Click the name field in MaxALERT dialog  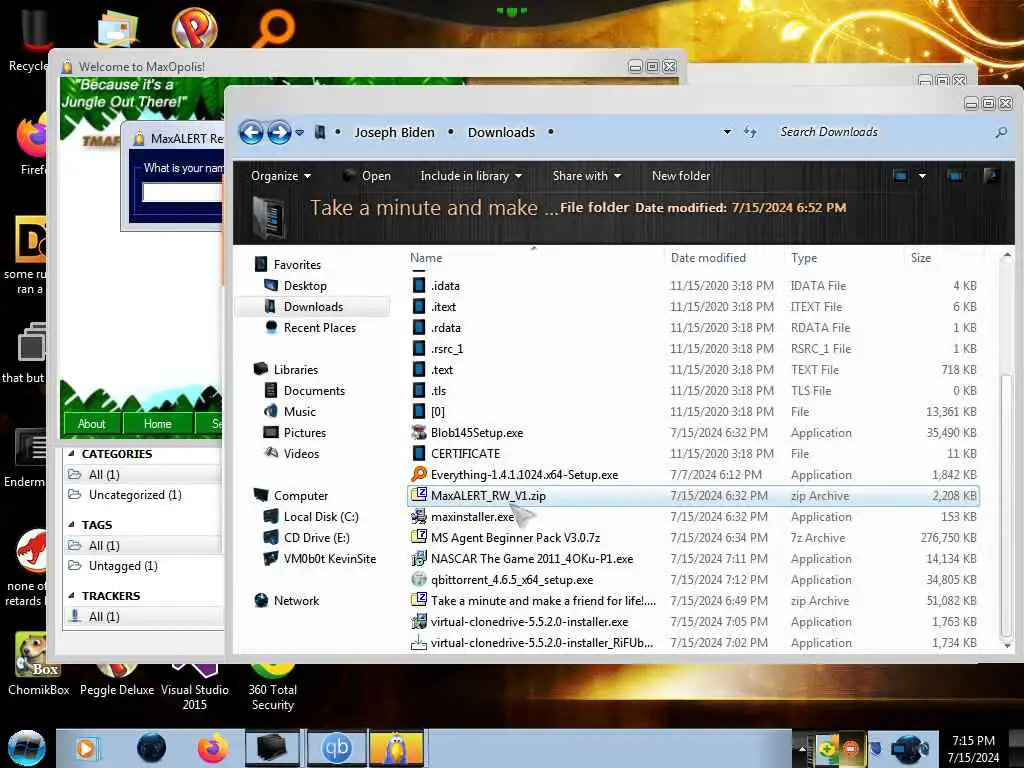point(183,192)
